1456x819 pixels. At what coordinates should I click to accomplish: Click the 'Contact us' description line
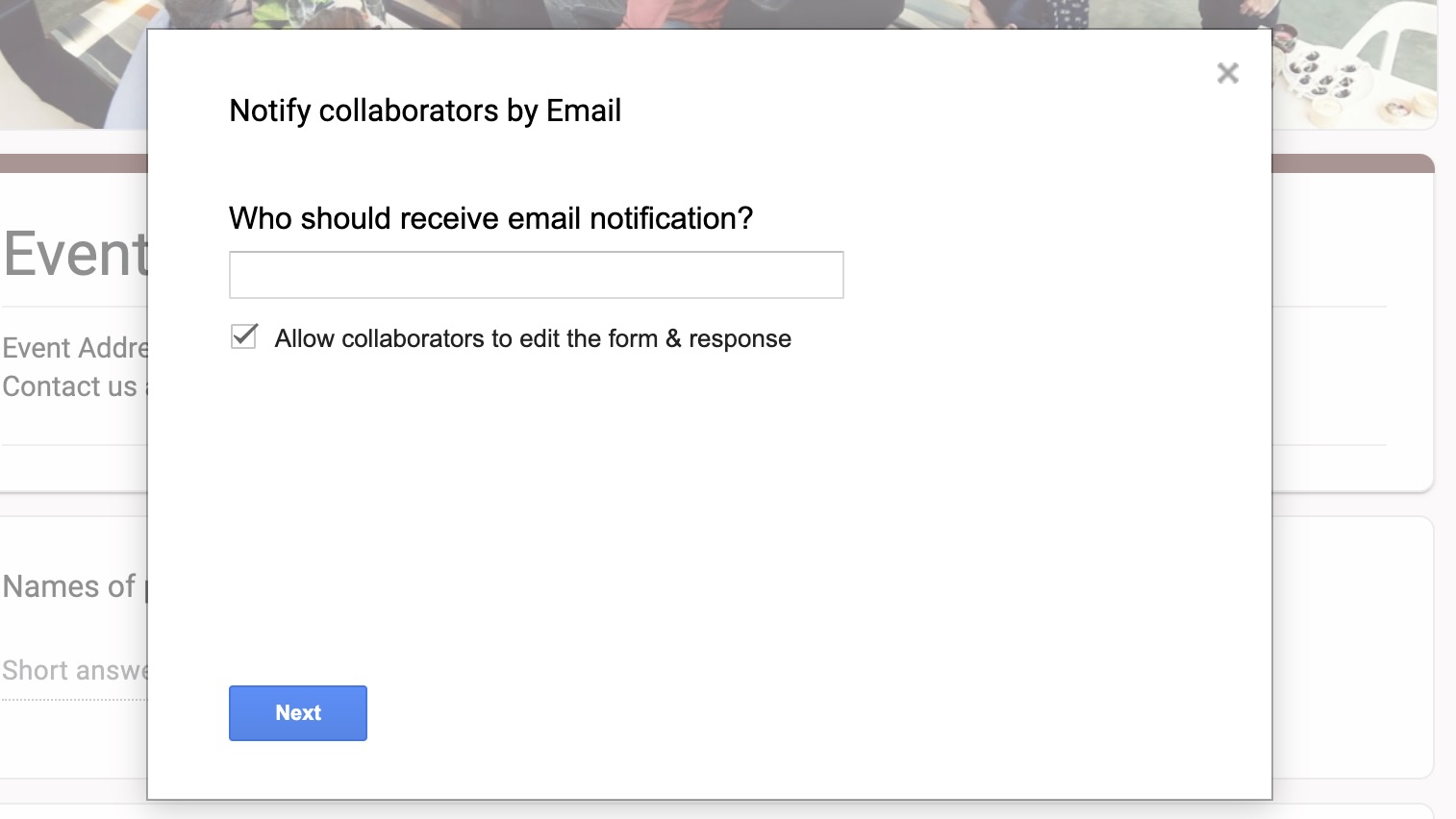coord(70,386)
